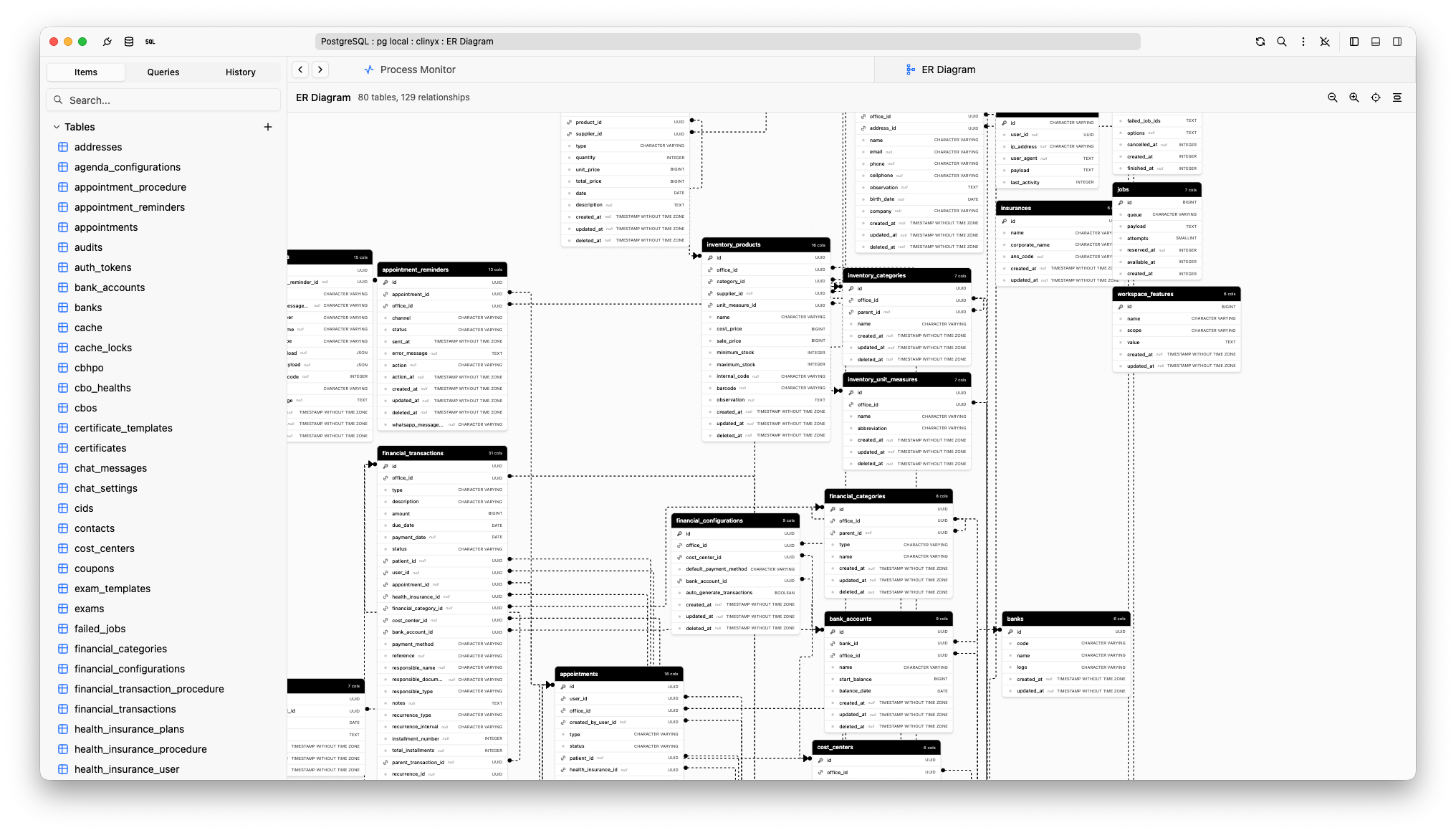1456x833 pixels.
Task: Zoom in the ER diagram
Action: [x=1354, y=97]
